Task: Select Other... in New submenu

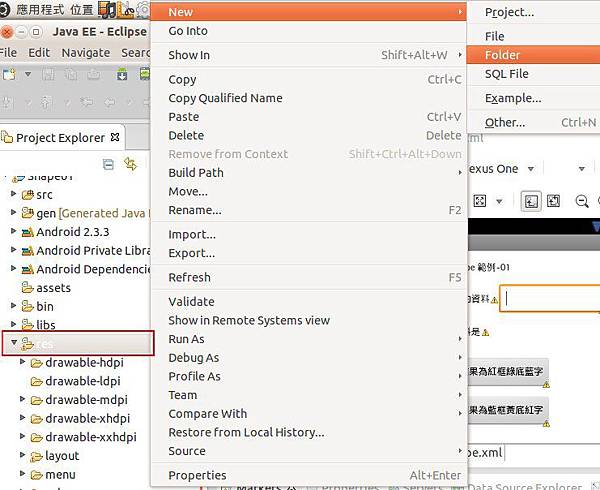Action: 533,123
